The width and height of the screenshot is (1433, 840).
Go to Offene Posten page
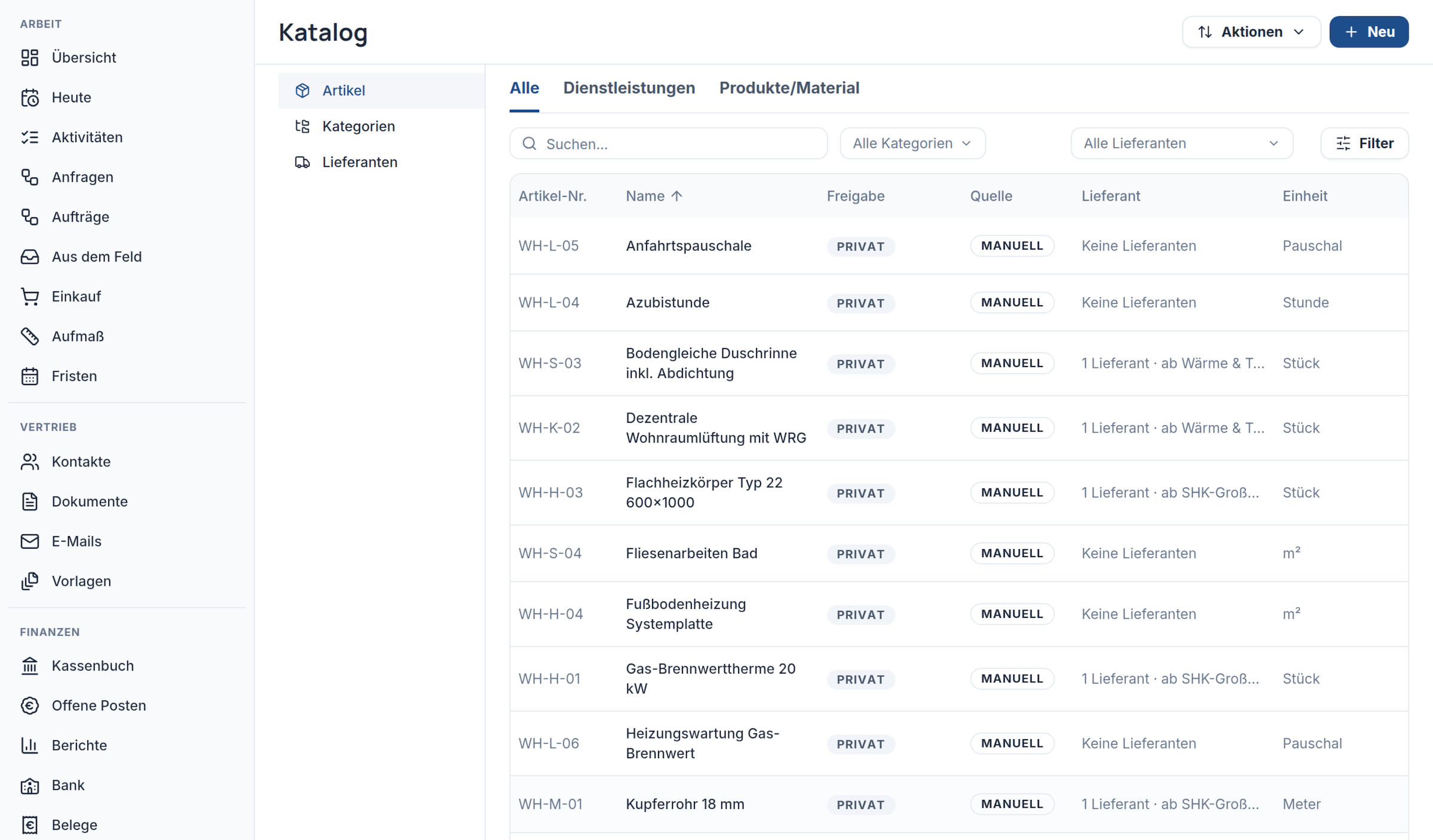point(99,706)
